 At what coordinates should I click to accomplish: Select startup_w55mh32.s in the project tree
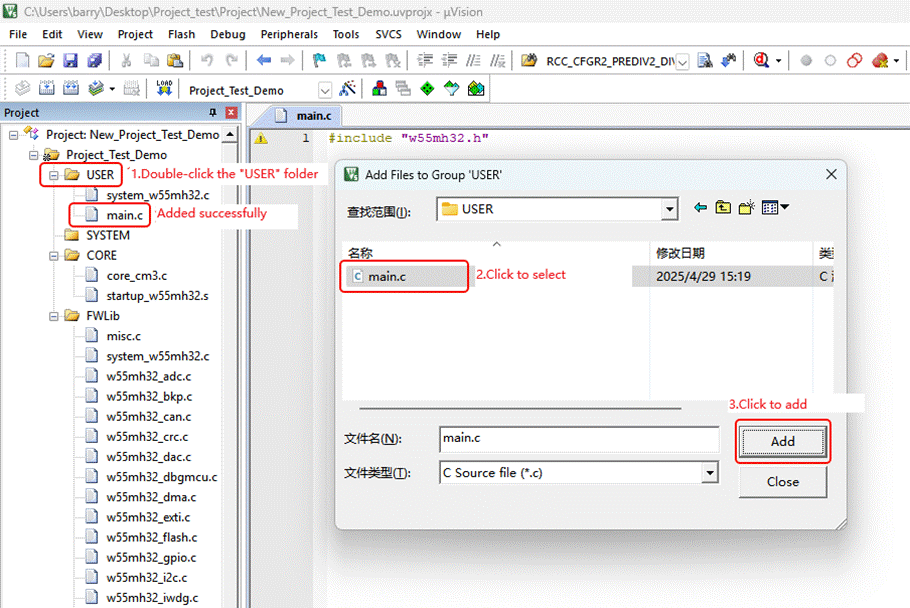(x=157, y=296)
